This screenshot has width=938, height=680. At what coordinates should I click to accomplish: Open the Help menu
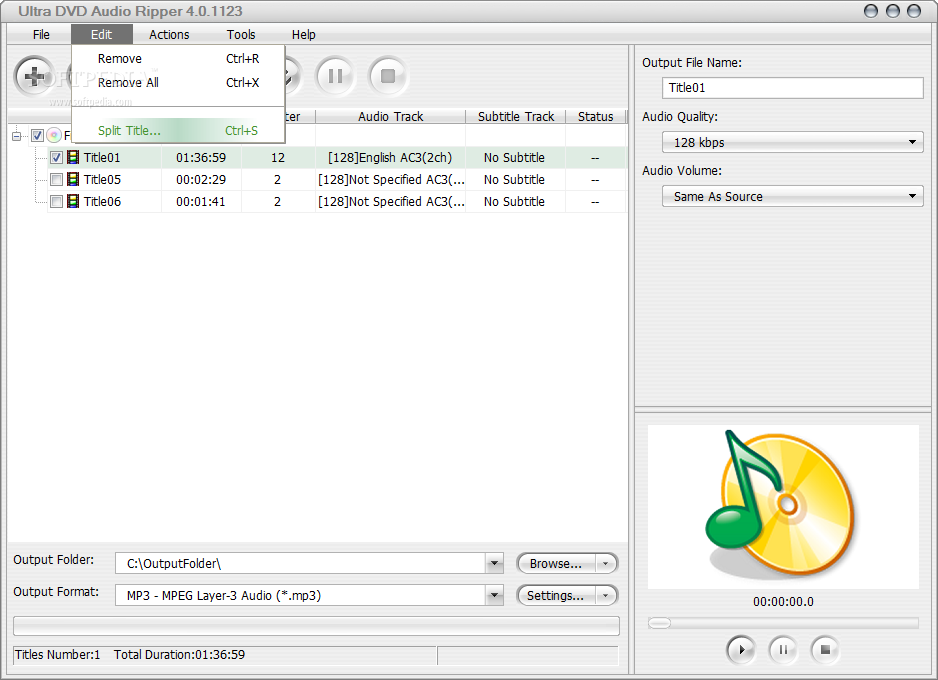tap(303, 35)
